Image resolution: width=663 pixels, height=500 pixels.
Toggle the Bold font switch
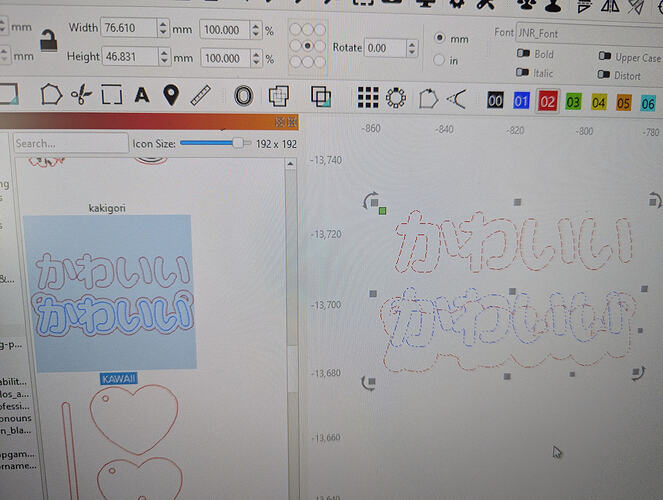coord(523,53)
